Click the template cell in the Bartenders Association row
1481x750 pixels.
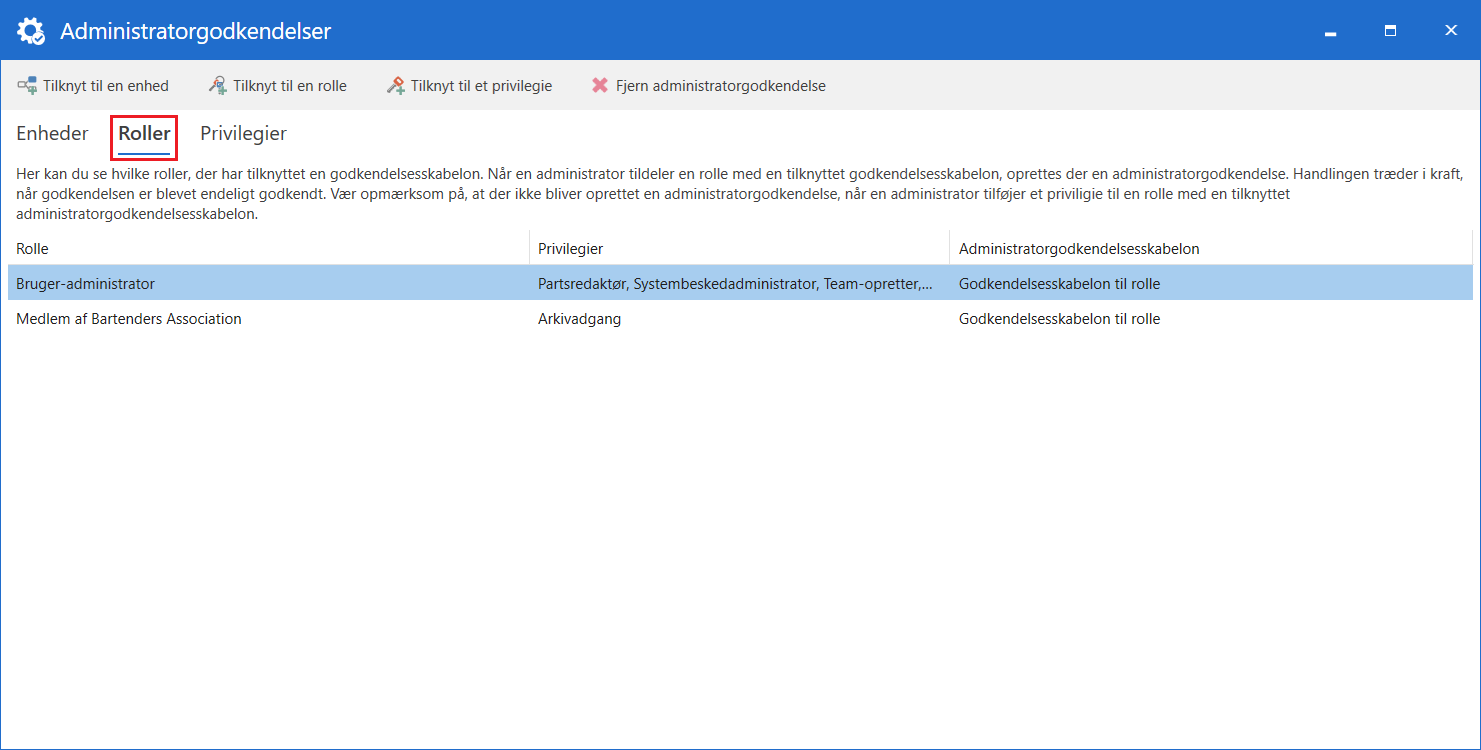click(1059, 319)
